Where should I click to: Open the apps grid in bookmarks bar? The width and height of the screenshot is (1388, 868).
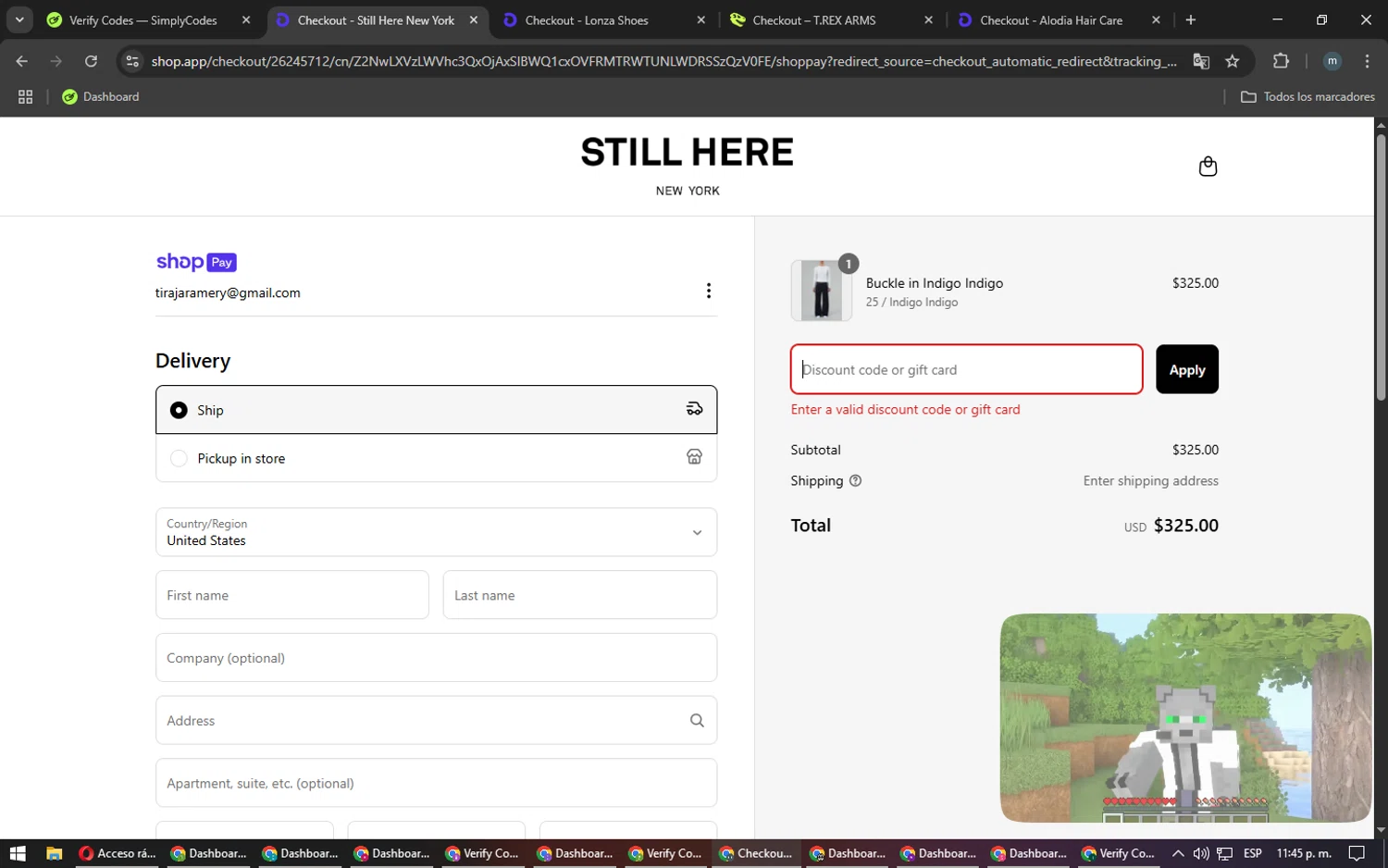coord(25,97)
